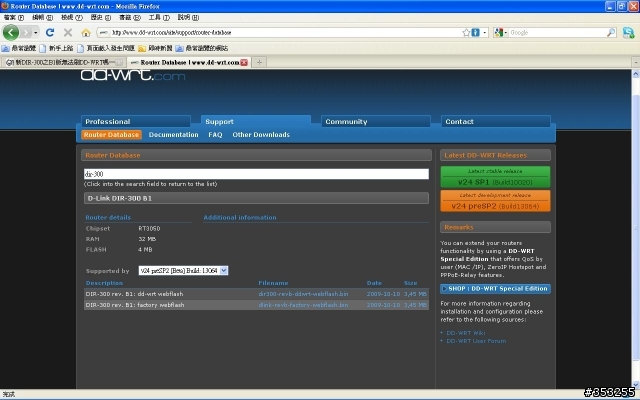Open the first menu bar item (File)

[14, 18]
